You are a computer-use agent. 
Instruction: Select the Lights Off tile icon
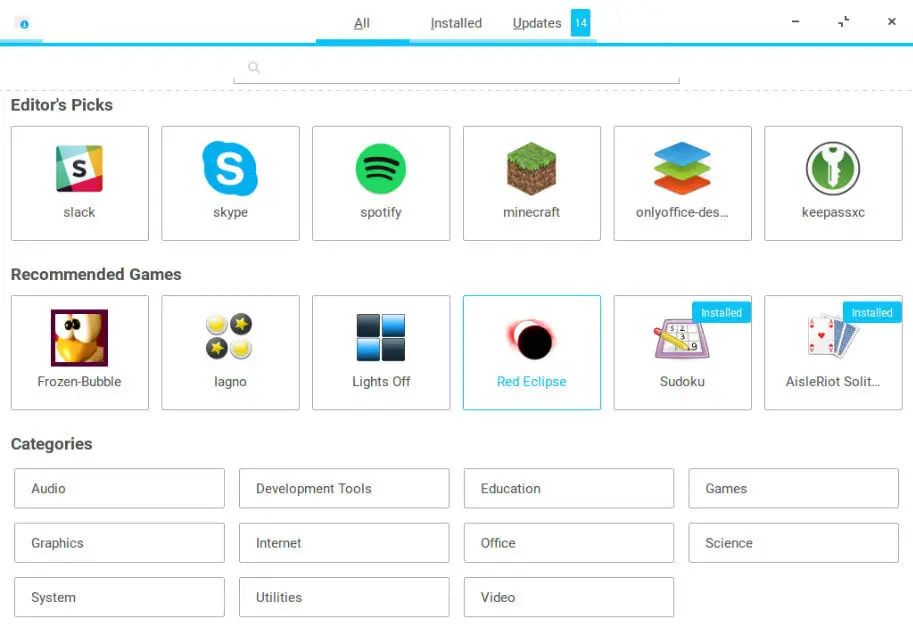click(381, 338)
